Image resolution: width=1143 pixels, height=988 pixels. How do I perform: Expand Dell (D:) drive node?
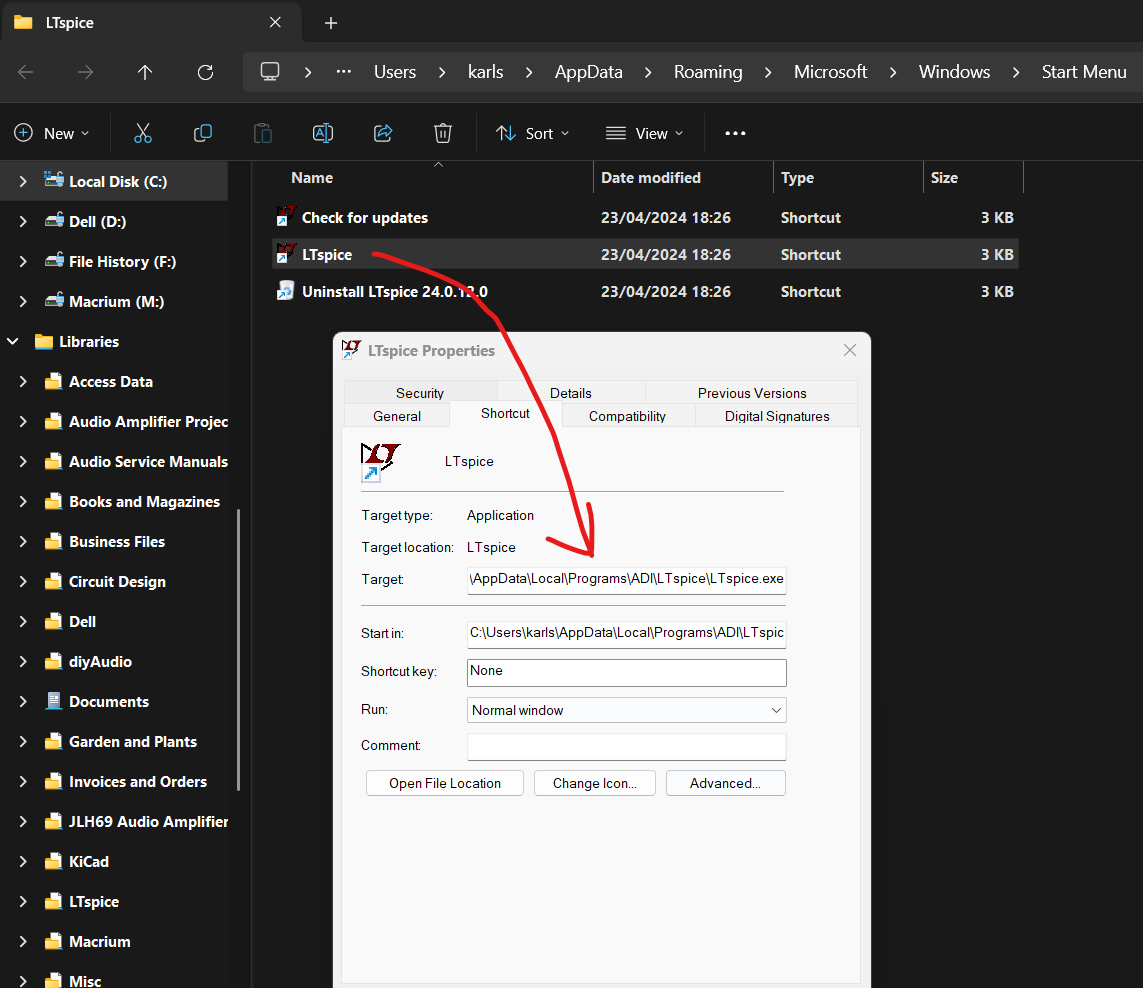(x=23, y=222)
